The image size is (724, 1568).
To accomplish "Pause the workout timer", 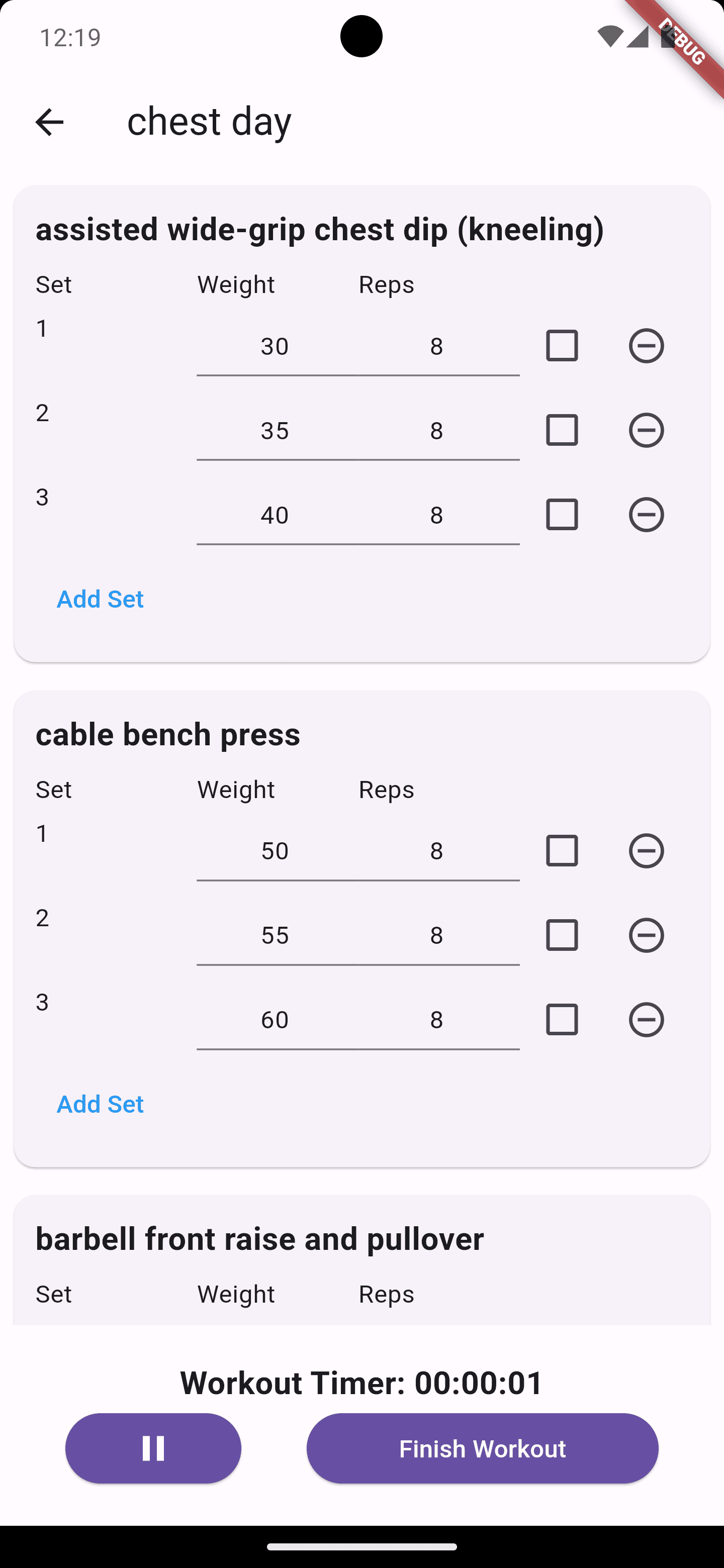I will point(153,1448).
